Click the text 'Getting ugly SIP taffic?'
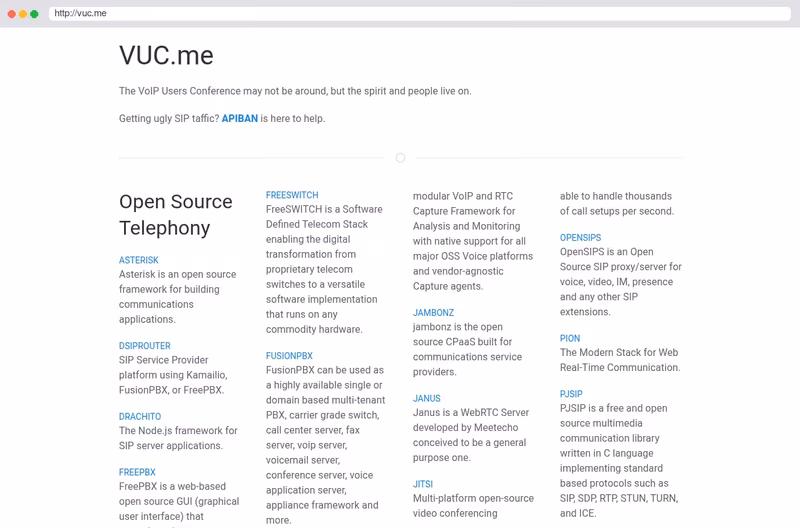800x528 pixels. pyautogui.click(x=169, y=118)
